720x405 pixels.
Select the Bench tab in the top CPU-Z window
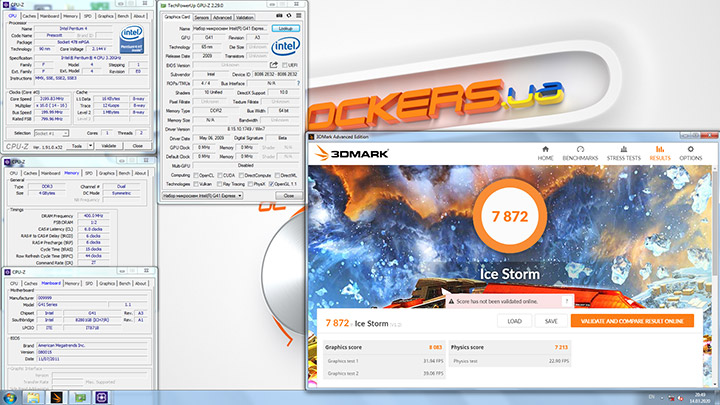tap(123, 16)
